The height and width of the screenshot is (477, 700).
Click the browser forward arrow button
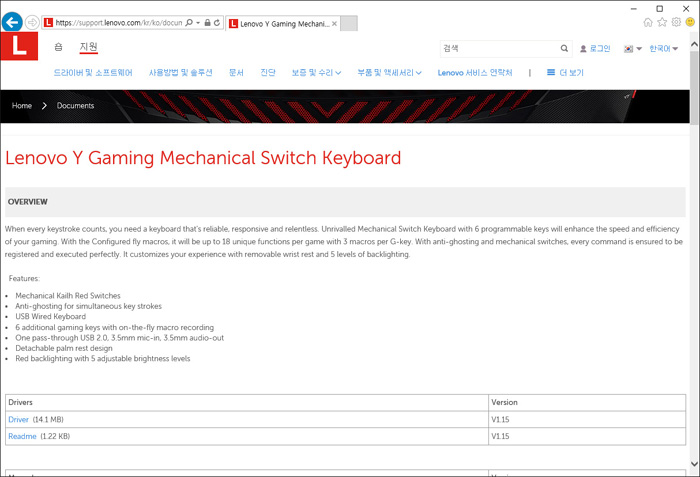coord(32,22)
